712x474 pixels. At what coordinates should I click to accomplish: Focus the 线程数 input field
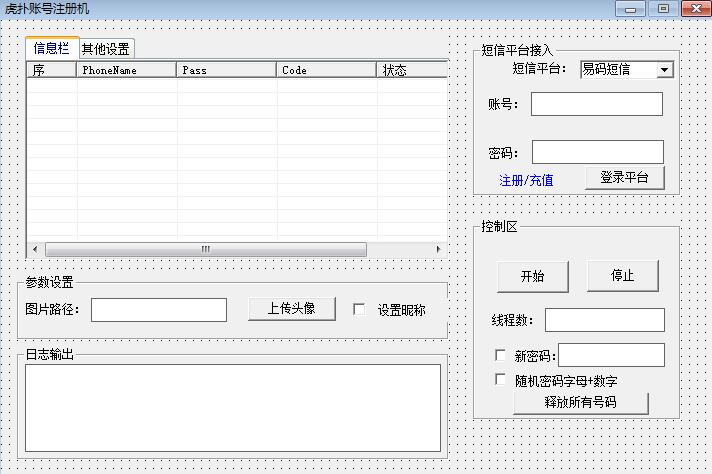pyautogui.click(x=604, y=320)
